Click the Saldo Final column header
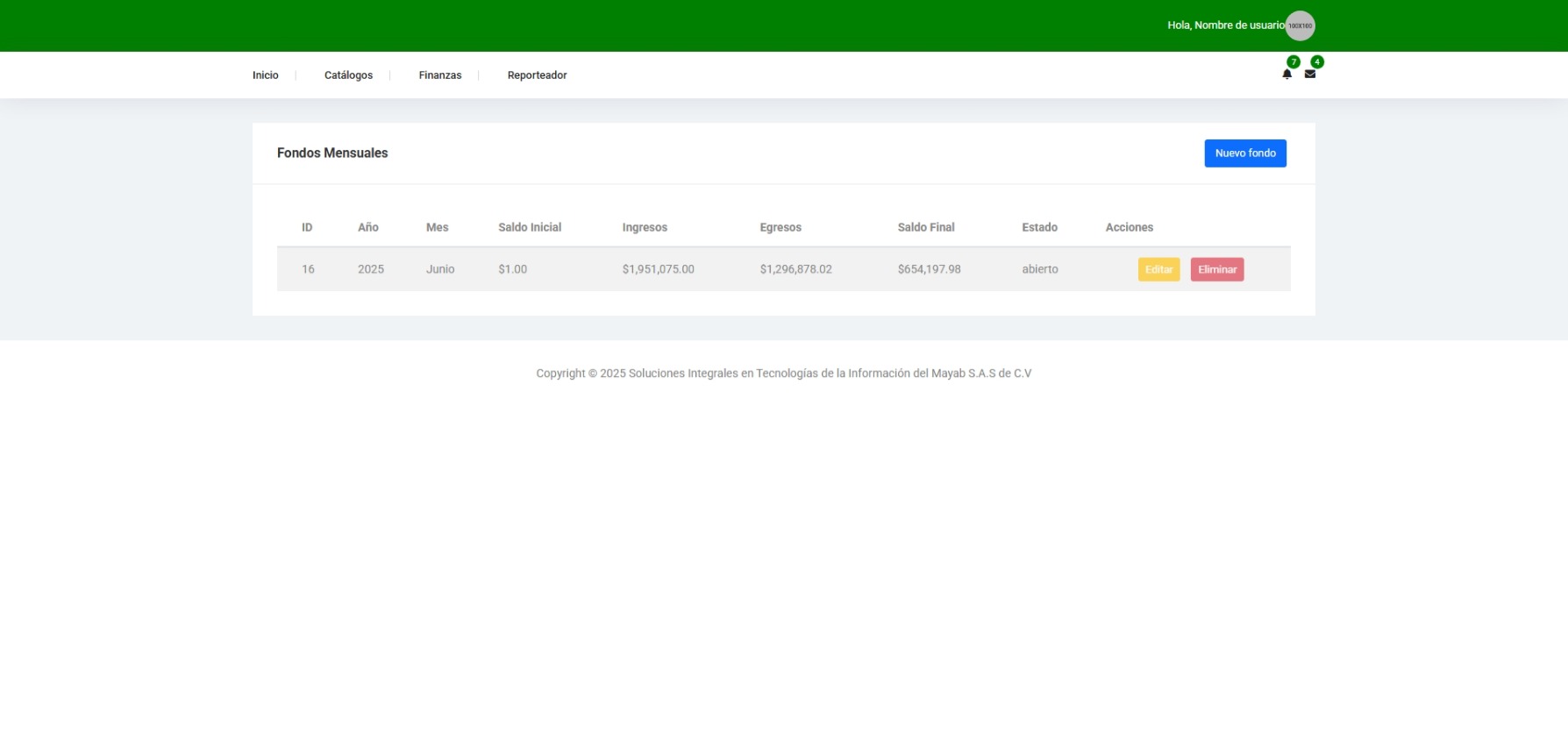 click(926, 227)
